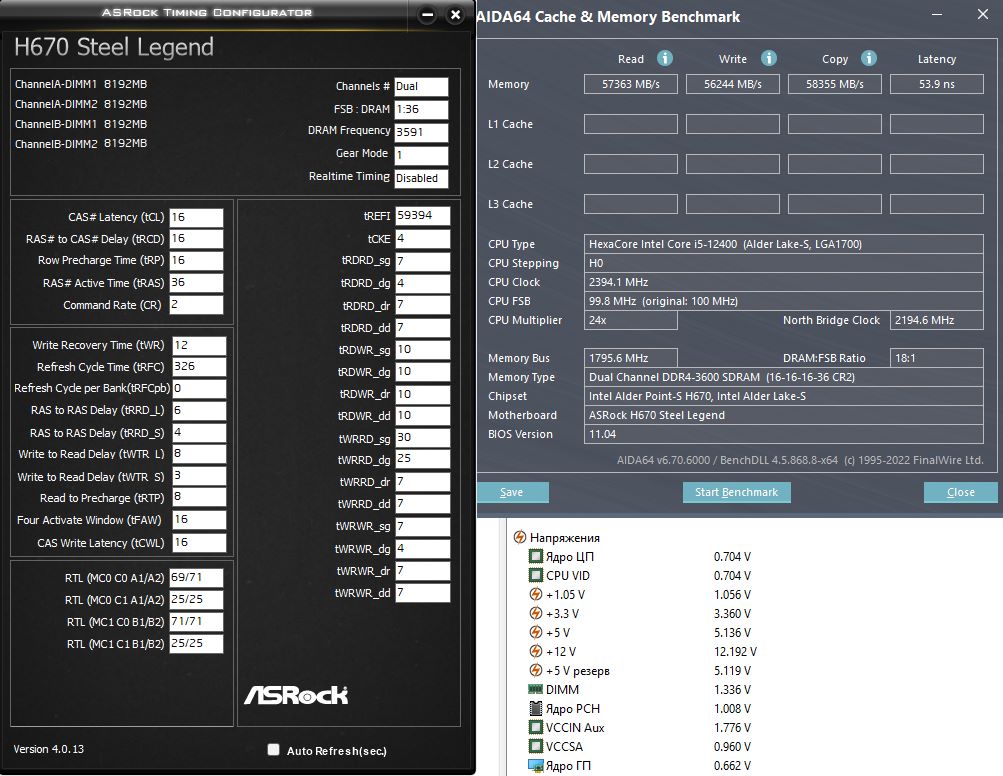
Task: Click the RTL (MC1 C1 B1/B2) field
Action: [x=196, y=644]
